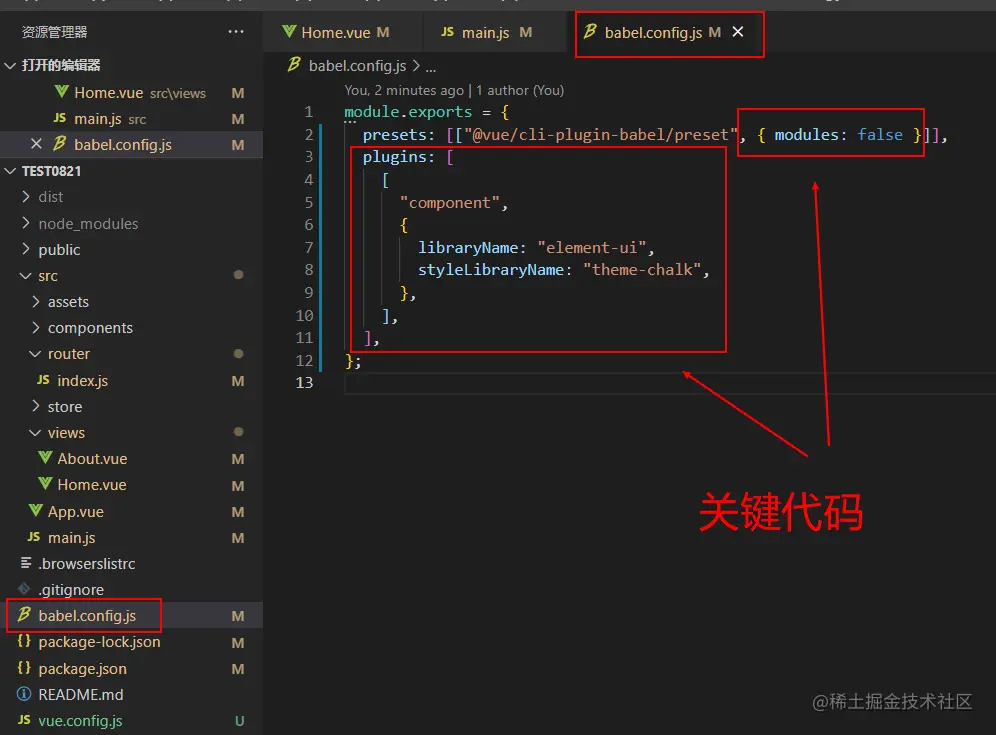Click the Vue icon on the Home.vue tab
The width and height of the screenshot is (996, 735).
[x=289, y=31]
